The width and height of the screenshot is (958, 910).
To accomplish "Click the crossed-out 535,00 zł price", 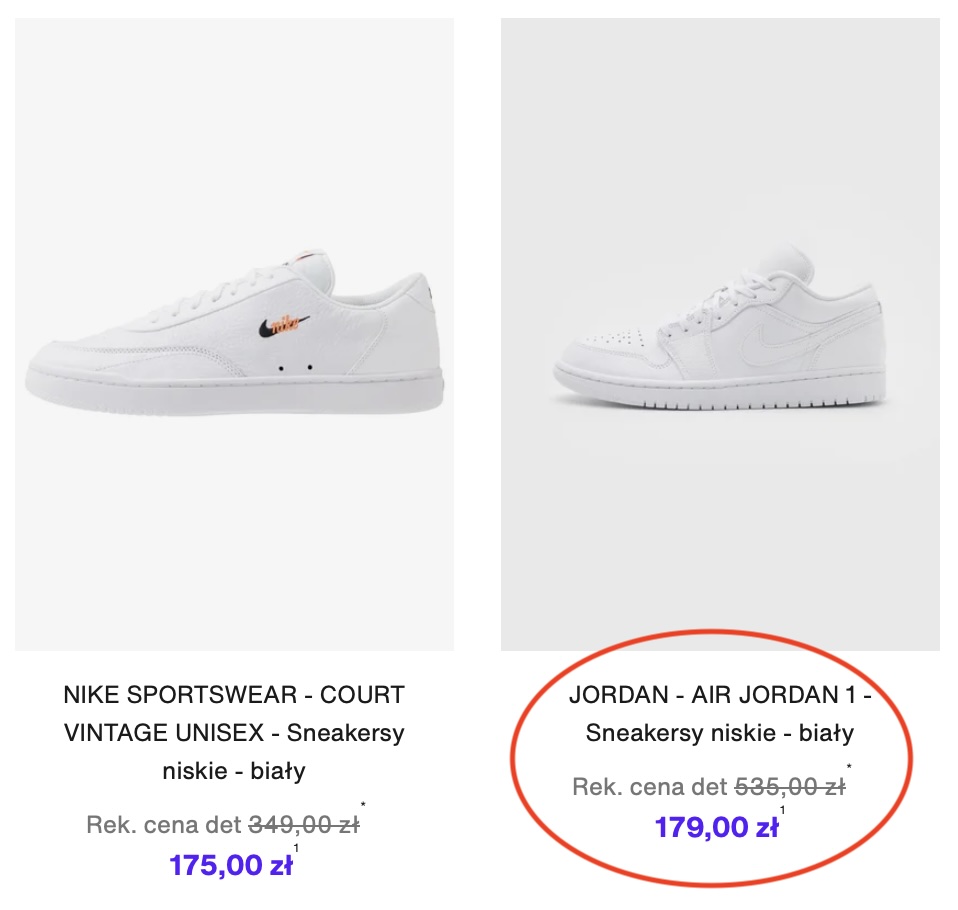I will (x=790, y=787).
